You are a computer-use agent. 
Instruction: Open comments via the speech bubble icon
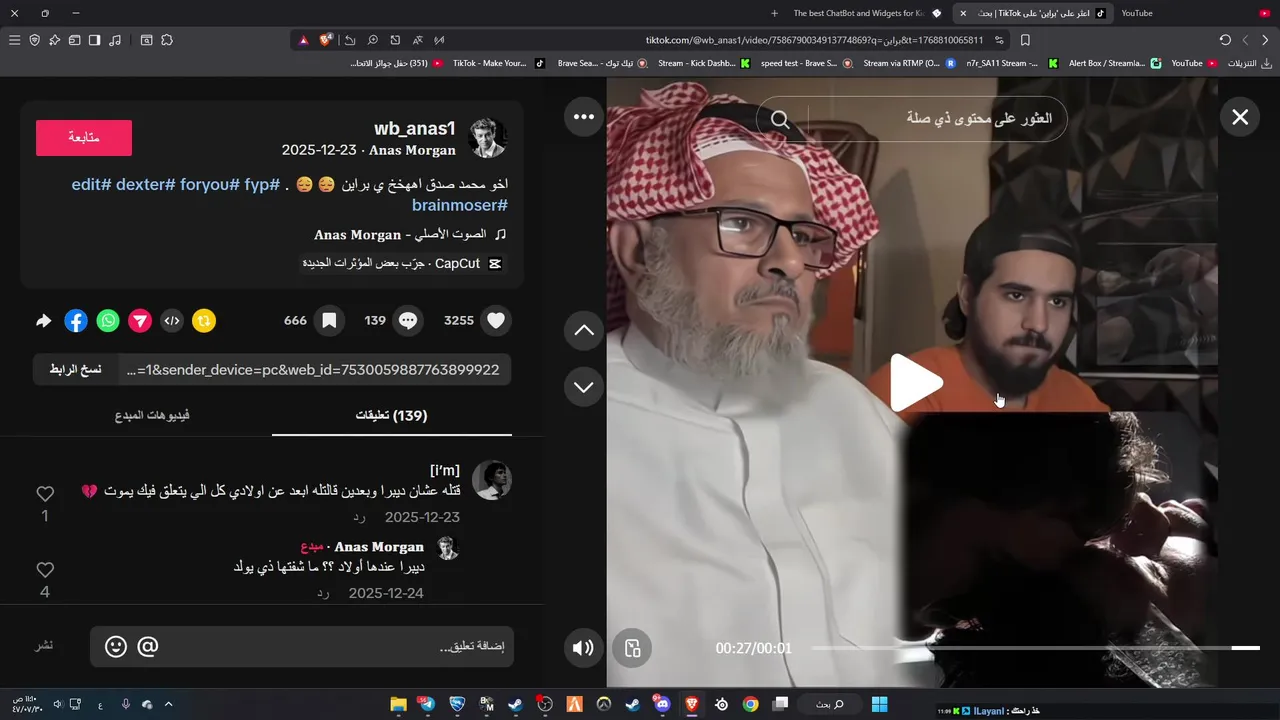(x=408, y=321)
